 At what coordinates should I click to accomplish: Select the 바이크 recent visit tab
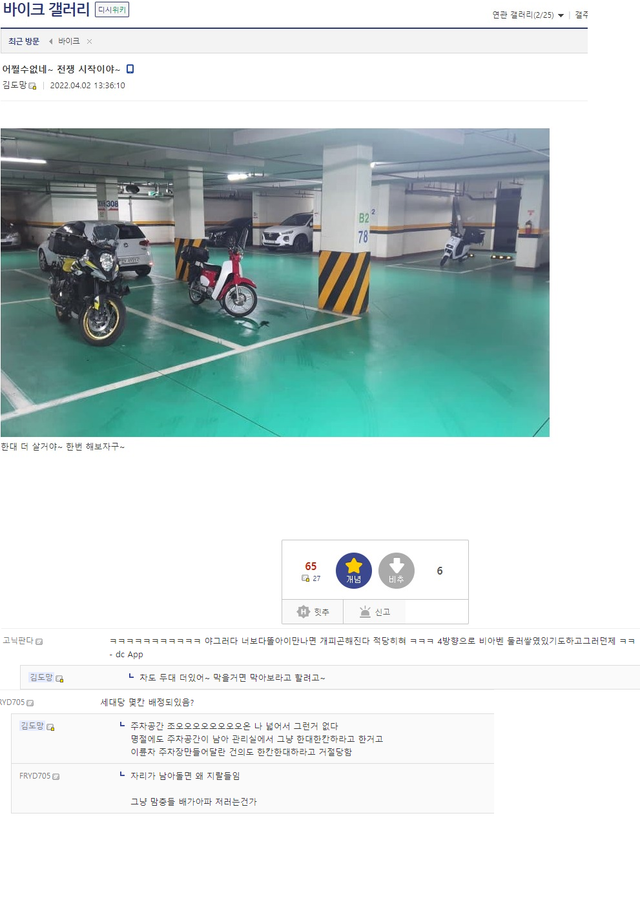[69, 42]
